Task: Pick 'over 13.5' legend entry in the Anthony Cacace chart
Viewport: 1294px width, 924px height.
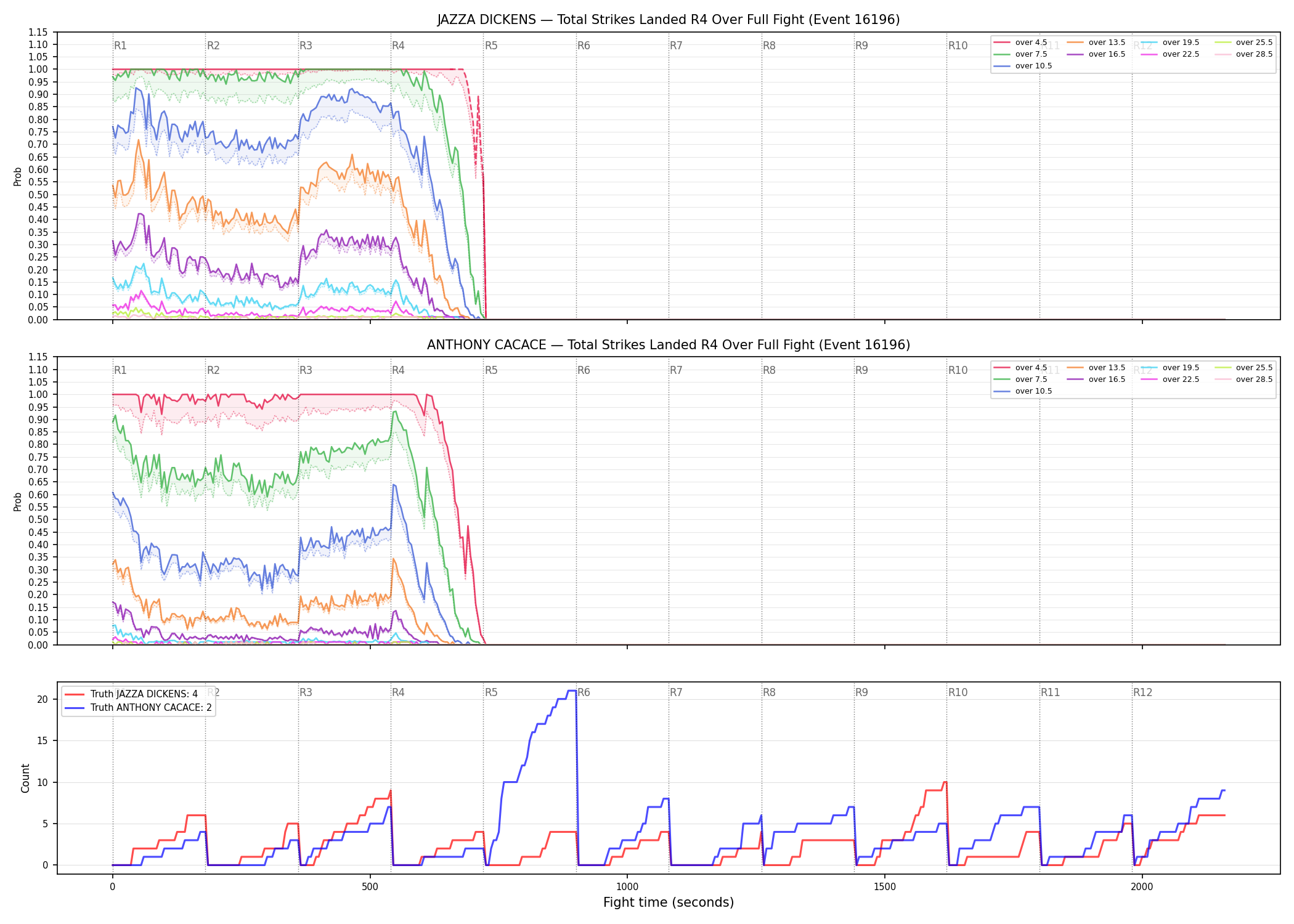Action: 1096,368
